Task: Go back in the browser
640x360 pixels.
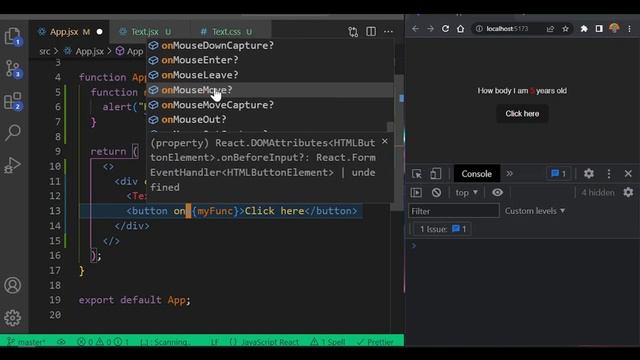Action: click(415, 29)
